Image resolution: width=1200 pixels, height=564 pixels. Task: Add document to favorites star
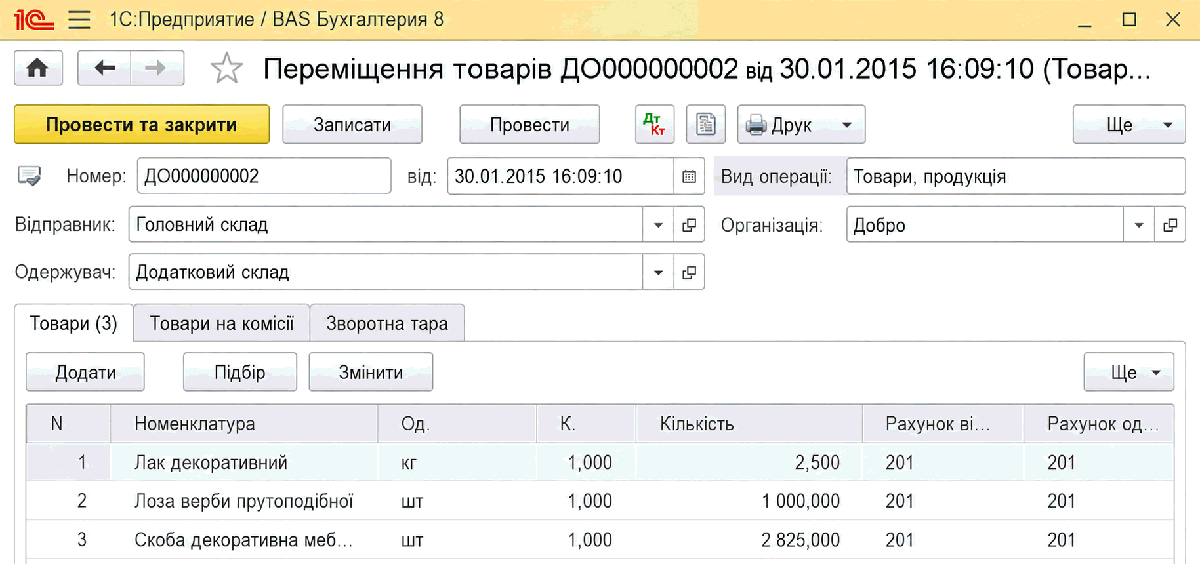click(227, 69)
